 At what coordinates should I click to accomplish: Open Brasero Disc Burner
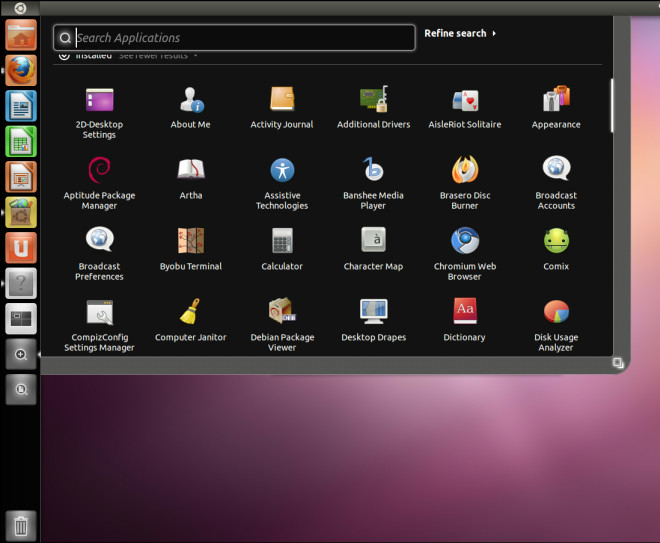coord(465,183)
